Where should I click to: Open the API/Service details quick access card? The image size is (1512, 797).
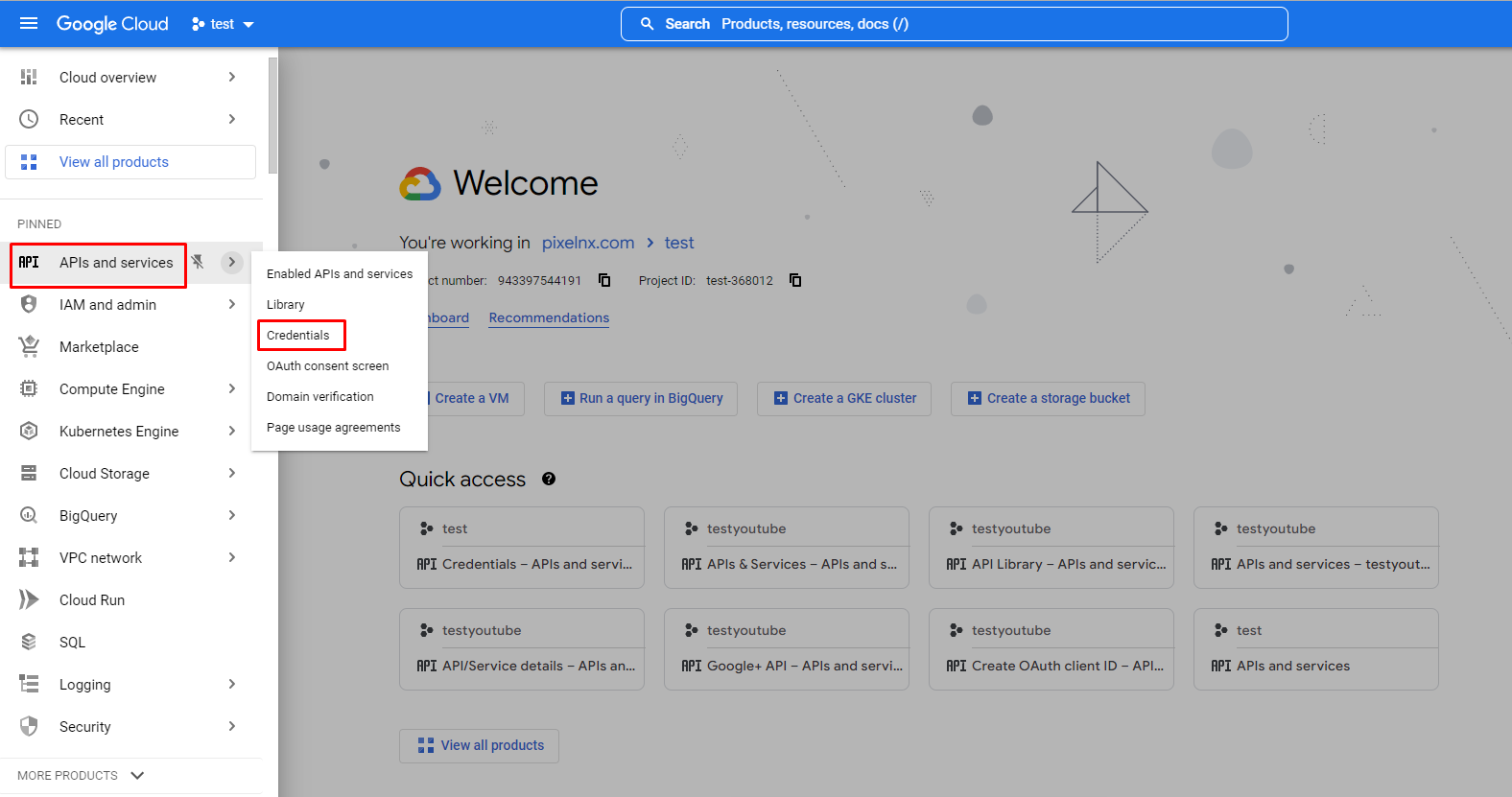pyautogui.click(x=522, y=649)
